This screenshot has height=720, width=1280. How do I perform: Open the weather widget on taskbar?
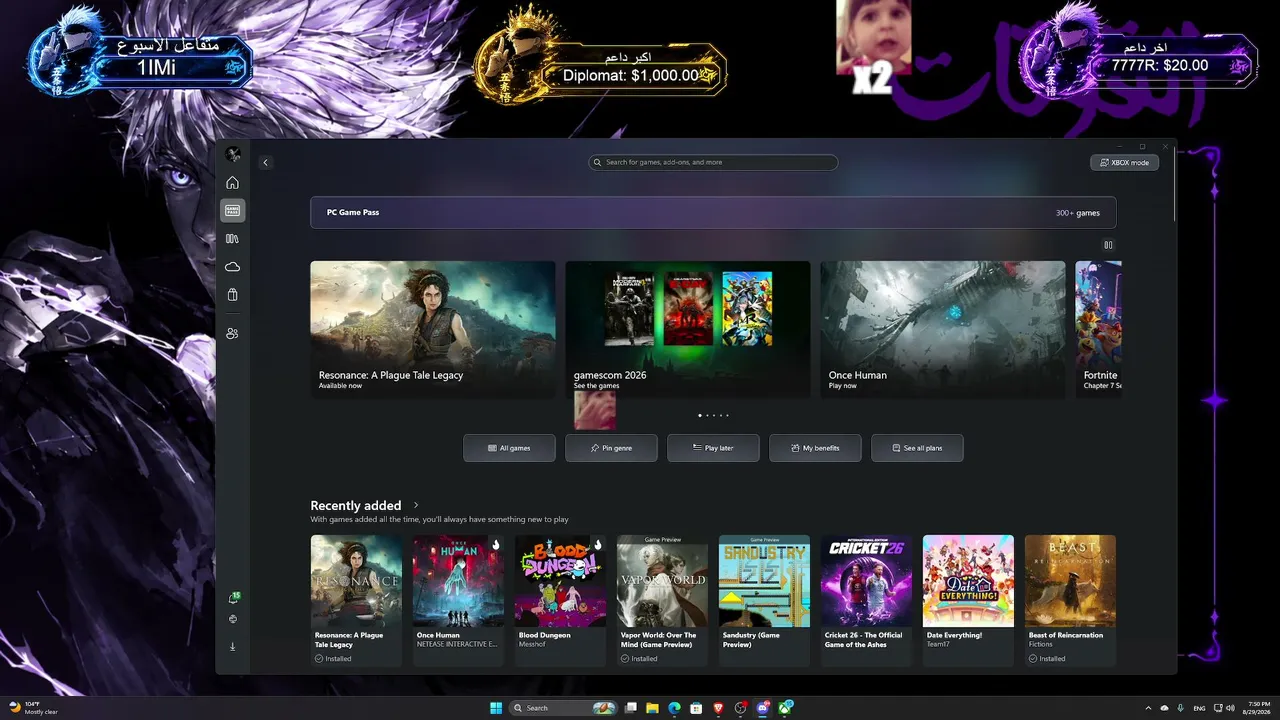[x=34, y=708]
